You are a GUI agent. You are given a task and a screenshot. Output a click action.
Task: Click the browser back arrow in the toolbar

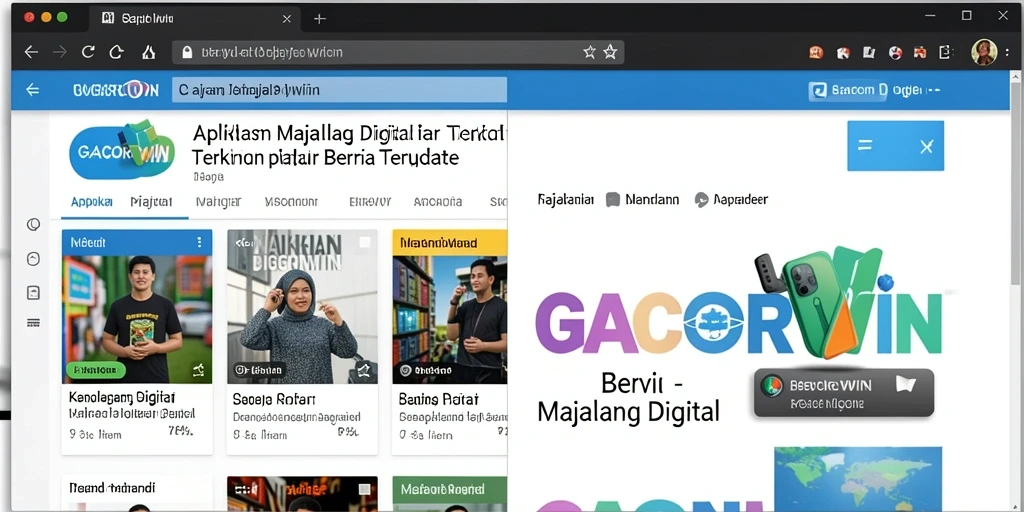coord(31,52)
